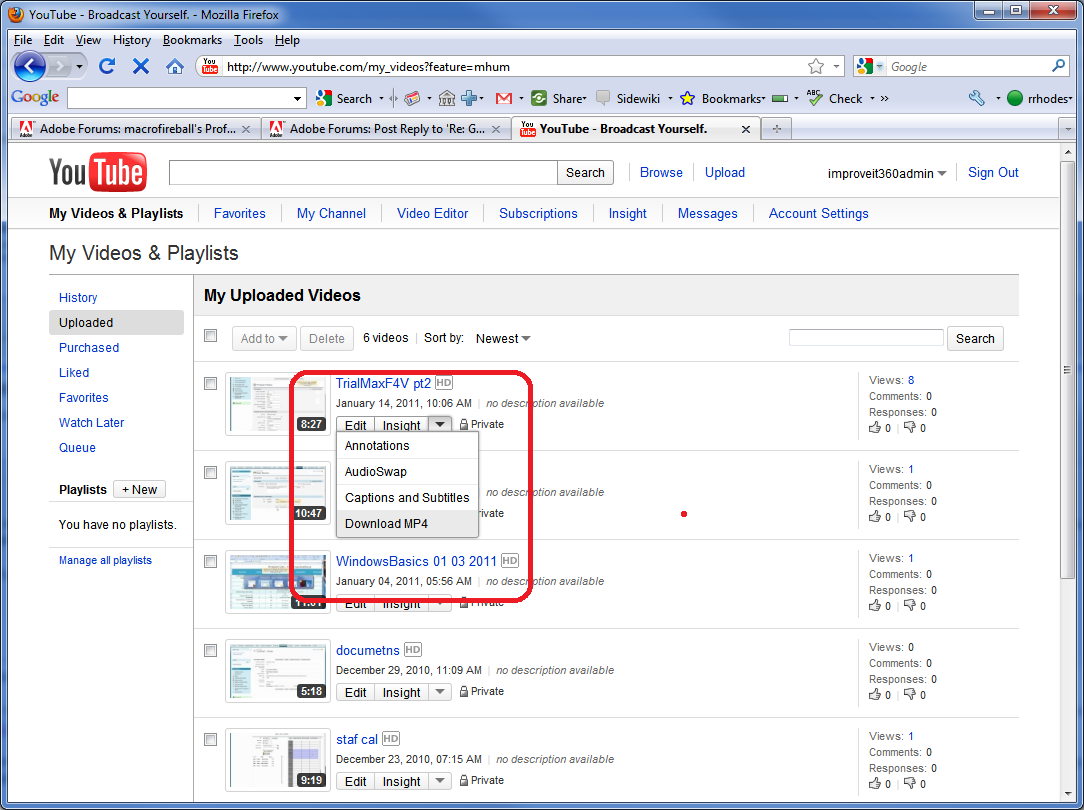This screenshot has height=810, width=1084.
Task: Reload the page with refresh icon
Action: click(106, 66)
